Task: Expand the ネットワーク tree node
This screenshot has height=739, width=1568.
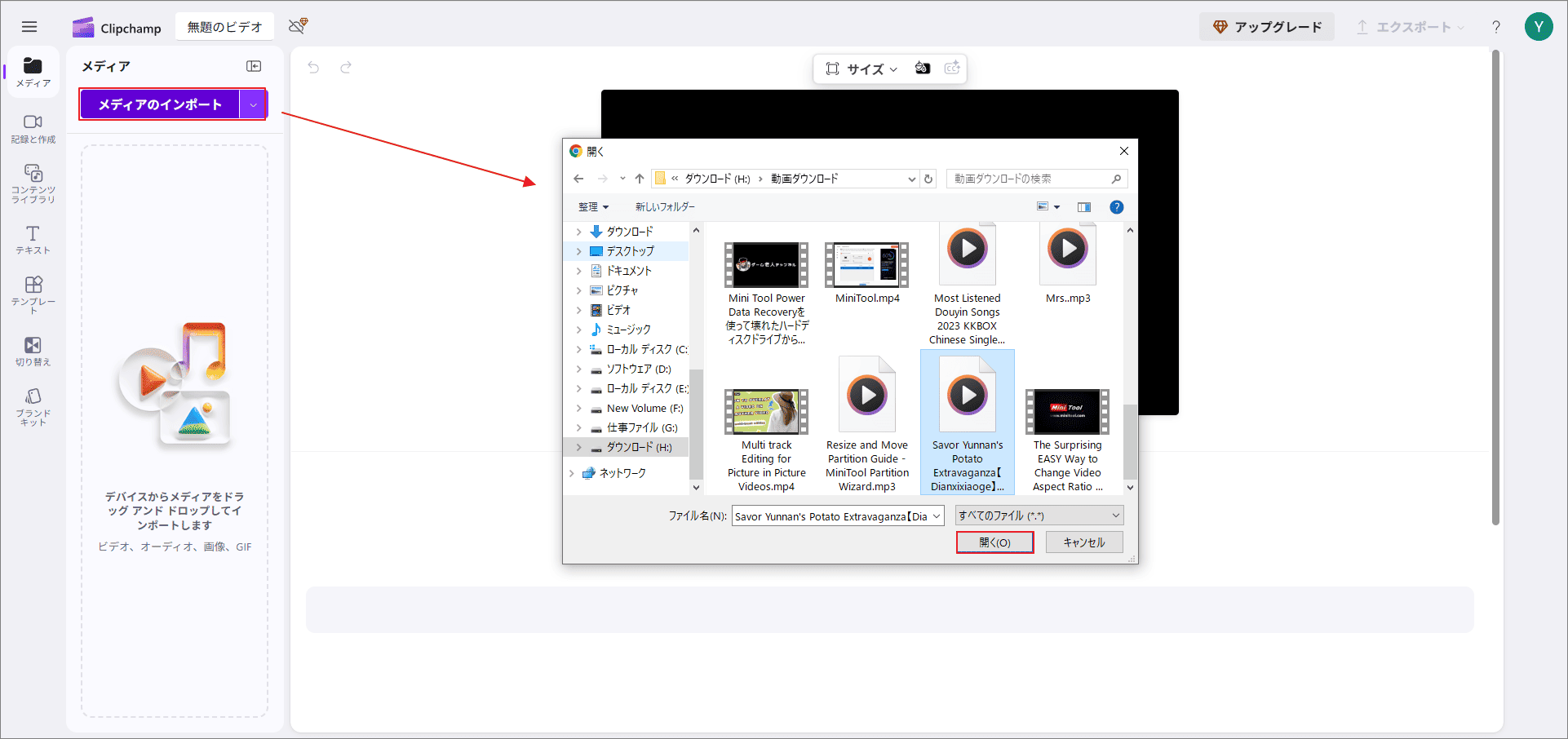Action: pyautogui.click(x=571, y=473)
